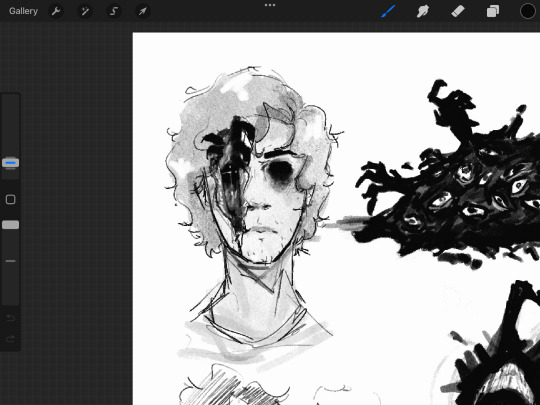Open the Actions wrench menu

(56, 11)
